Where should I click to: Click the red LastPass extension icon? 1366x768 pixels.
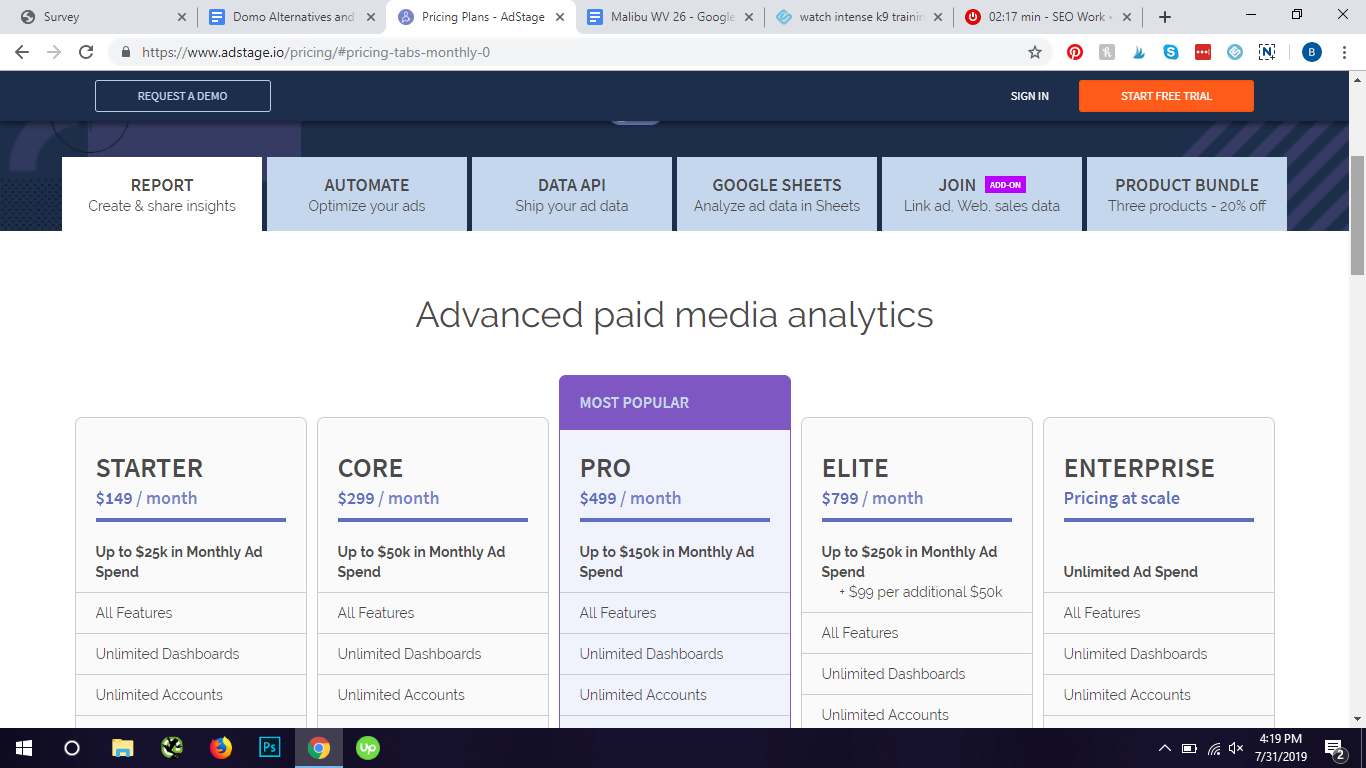[1203, 52]
